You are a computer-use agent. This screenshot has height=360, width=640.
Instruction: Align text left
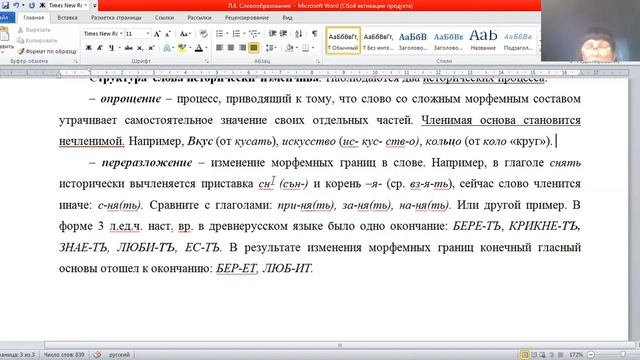point(219,48)
